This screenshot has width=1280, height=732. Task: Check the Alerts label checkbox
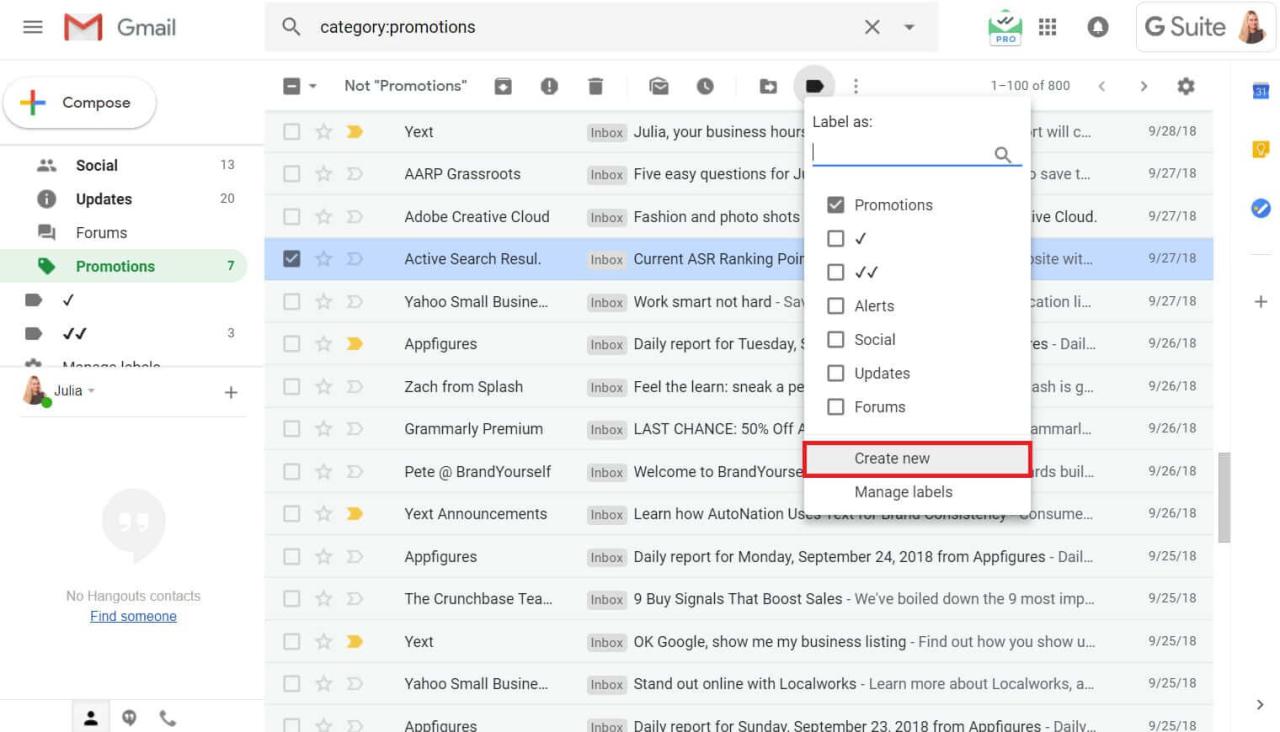[x=836, y=305]
